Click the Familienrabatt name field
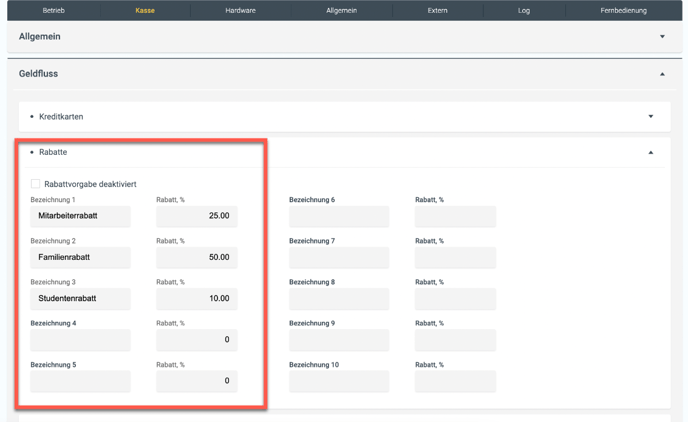Viewport: 688px width, 422px height. (81, 257)
